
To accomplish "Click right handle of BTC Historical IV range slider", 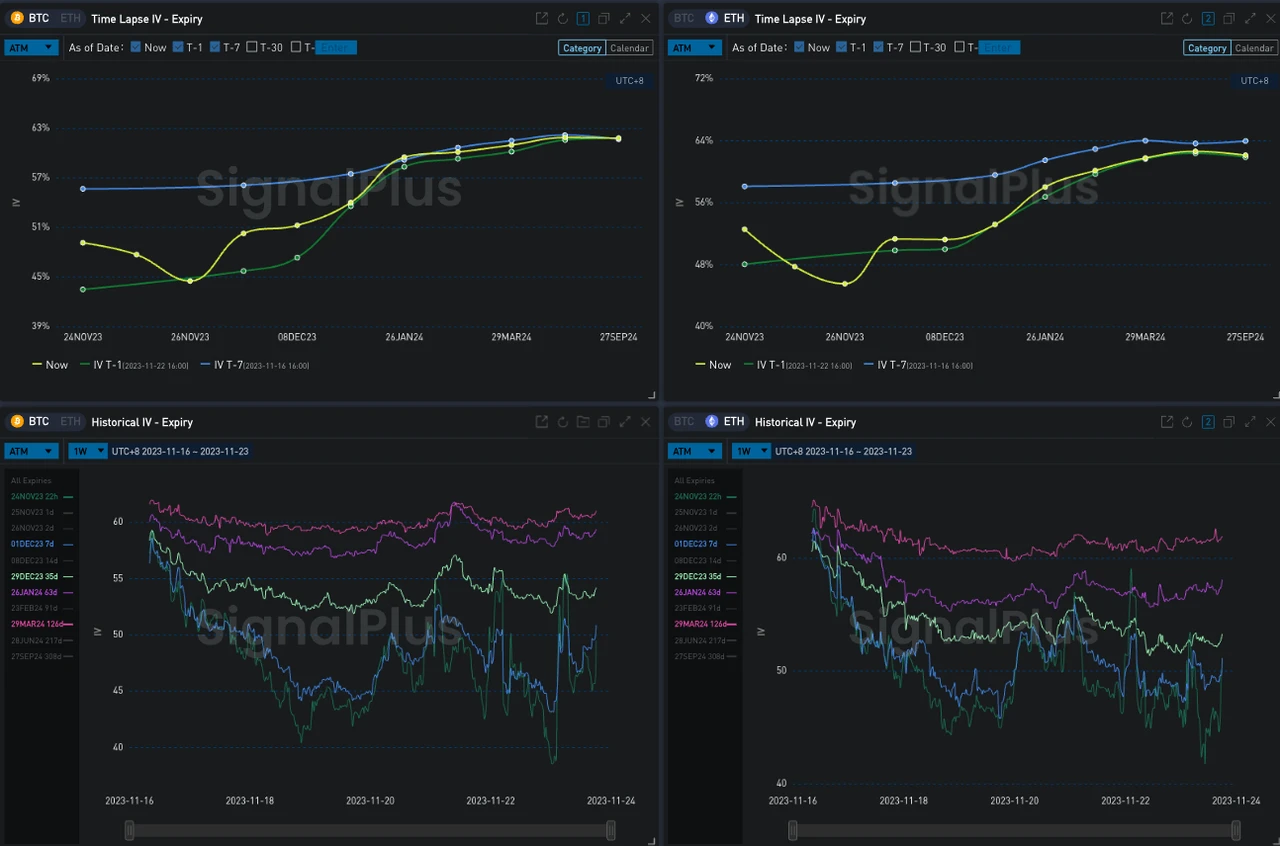I will pos(610,830).
